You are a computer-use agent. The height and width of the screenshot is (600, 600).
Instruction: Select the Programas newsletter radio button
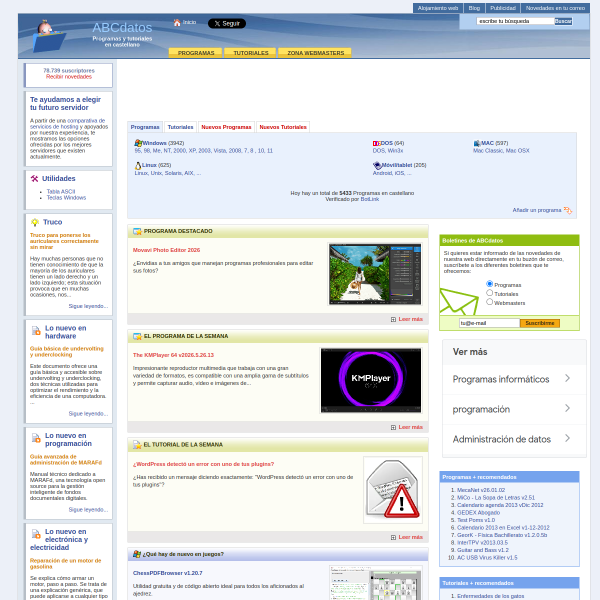point(489,284)
